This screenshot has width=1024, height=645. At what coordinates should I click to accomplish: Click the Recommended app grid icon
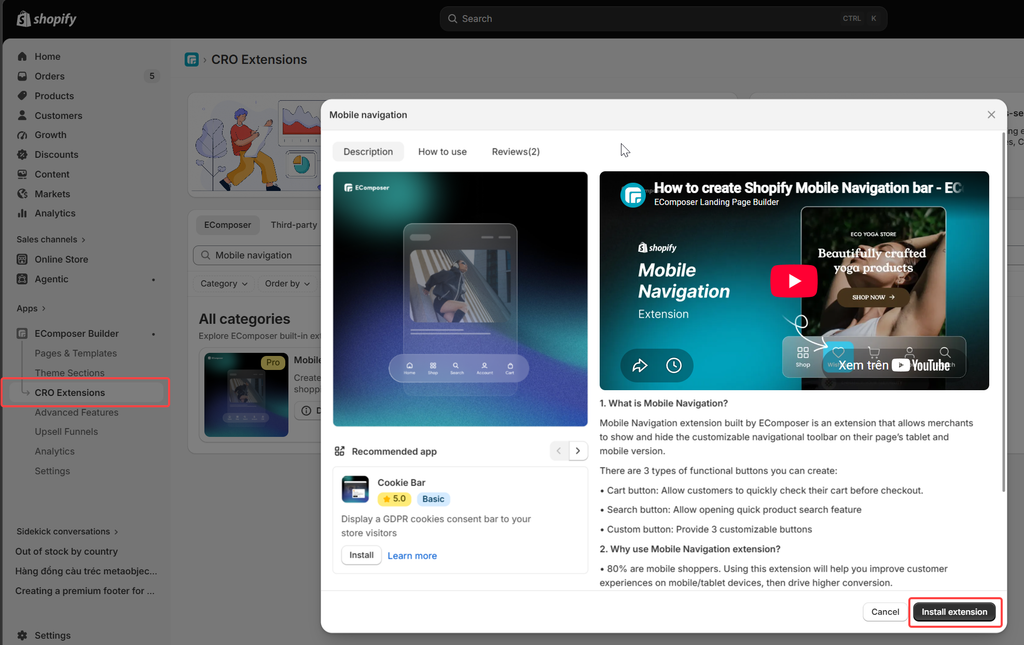[340, 451]
